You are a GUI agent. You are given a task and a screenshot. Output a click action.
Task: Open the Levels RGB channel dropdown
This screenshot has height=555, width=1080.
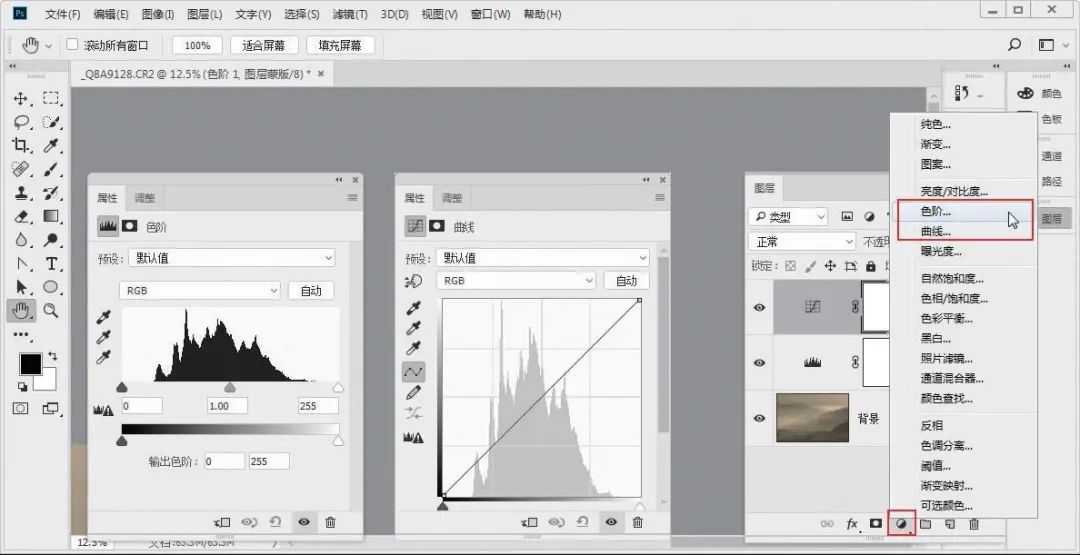(200, 291)
